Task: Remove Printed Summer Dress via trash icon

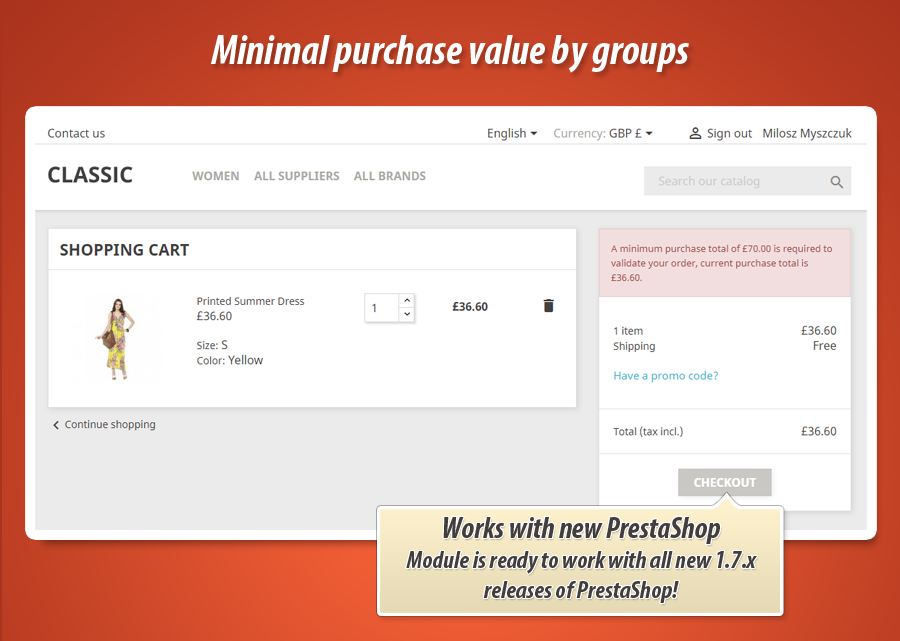Action: point(548,305)
